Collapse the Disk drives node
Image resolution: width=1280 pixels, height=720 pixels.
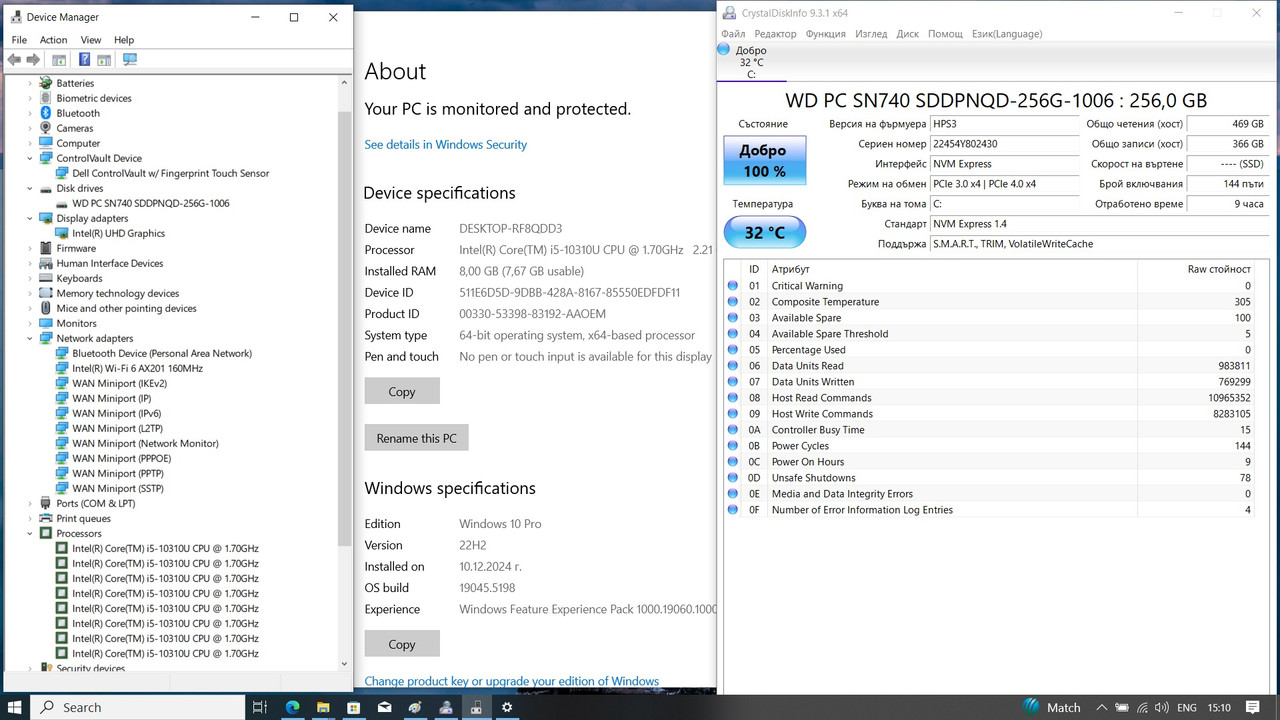tap(30, 188)
